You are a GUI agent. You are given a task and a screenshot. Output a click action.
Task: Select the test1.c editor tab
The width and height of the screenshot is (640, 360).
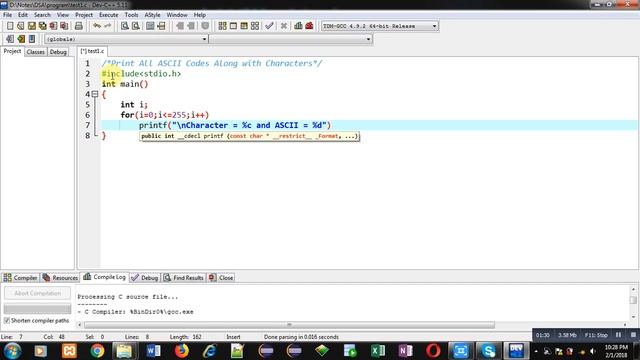click(92, 51)
